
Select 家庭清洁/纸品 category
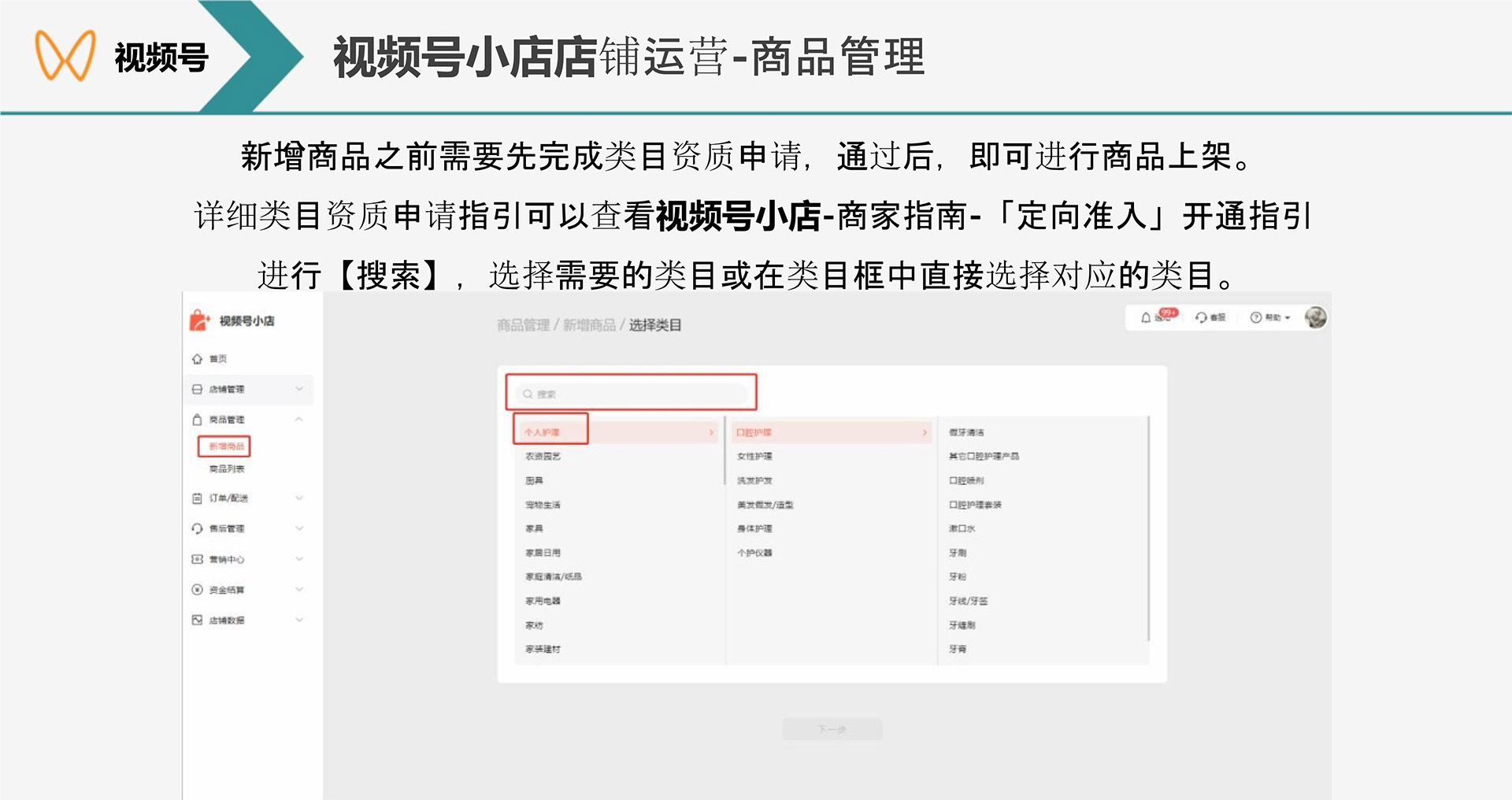[x=554, y=576]
